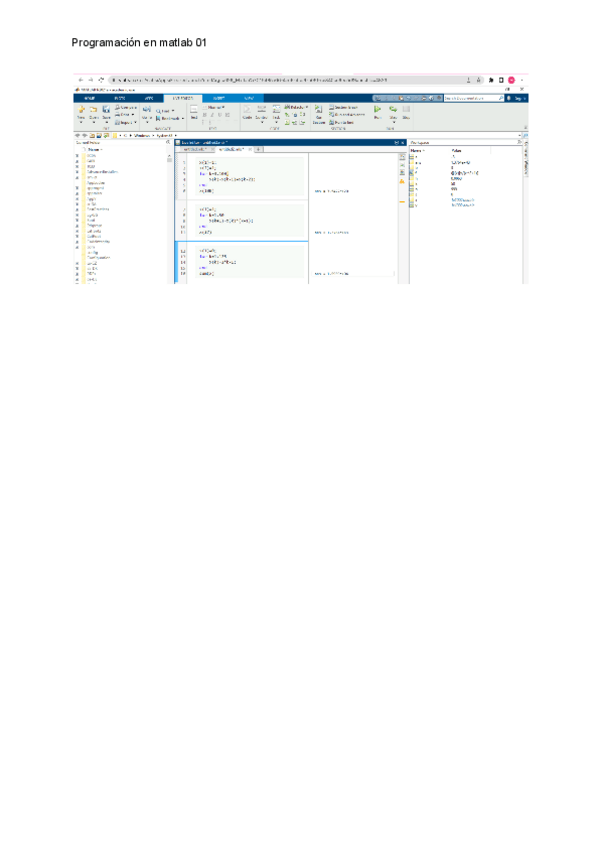This screenshot has height=848, width=600.
Task: Toggle underline formatting button
Action: (x=220, y=115)
